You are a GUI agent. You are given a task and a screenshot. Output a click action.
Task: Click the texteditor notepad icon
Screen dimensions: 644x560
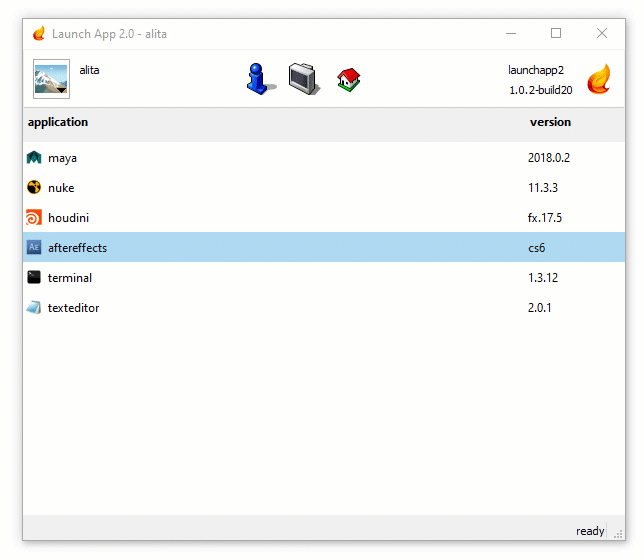(34, 307)
